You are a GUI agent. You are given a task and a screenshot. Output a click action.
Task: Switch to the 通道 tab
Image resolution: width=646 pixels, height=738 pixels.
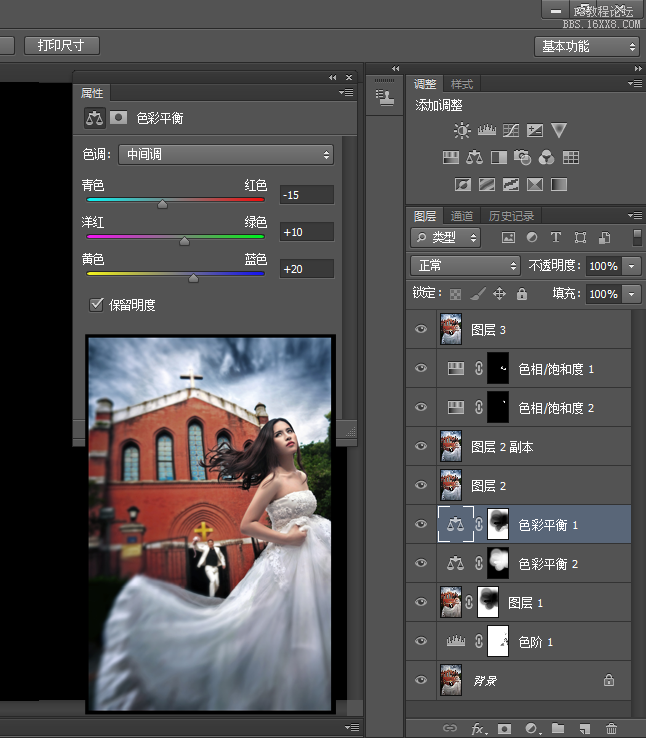[x=462, y=216]
